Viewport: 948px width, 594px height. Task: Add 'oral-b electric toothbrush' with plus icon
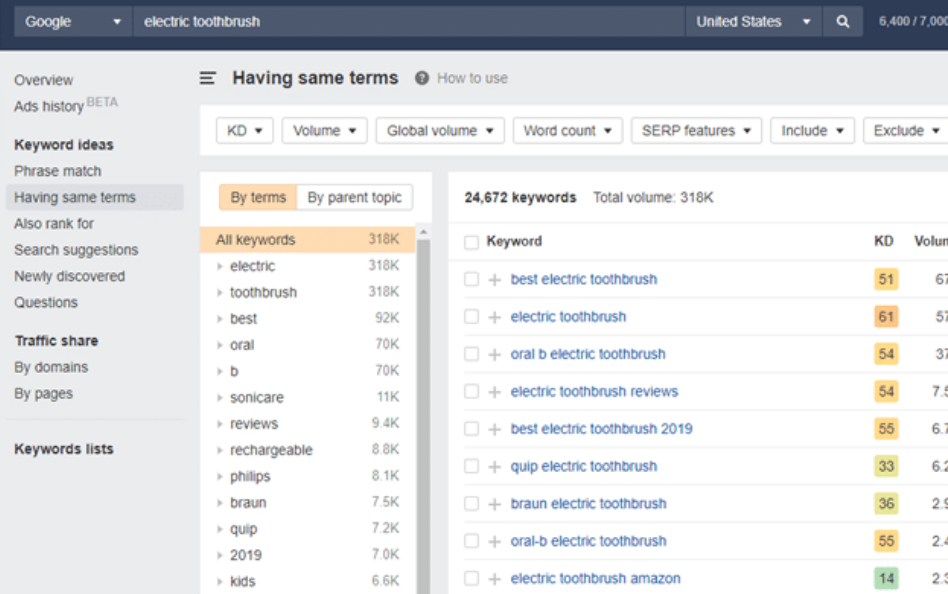point(495,541)
